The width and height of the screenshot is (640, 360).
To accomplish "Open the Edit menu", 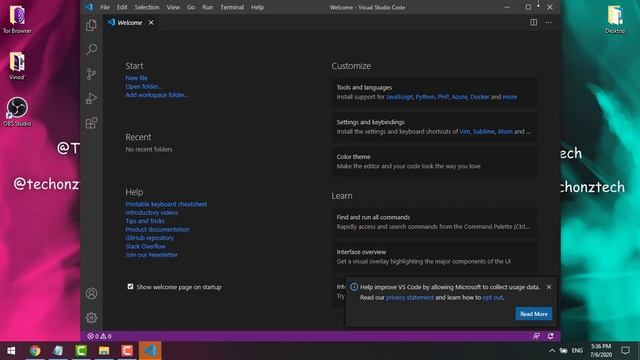I will coord(122,7).
